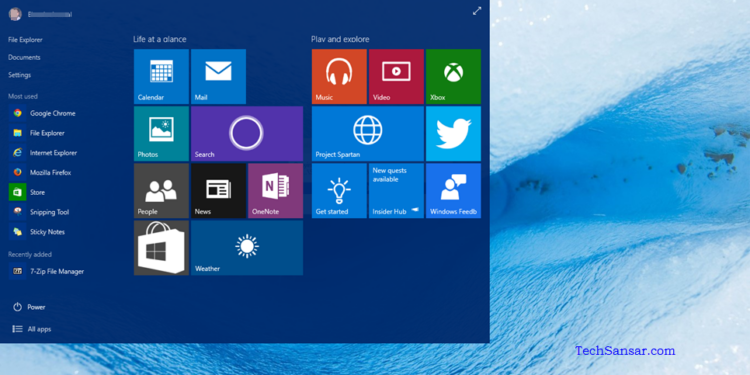Open the People tile
The width and height of the screenshot is (750, 375).
pos(161,190)
